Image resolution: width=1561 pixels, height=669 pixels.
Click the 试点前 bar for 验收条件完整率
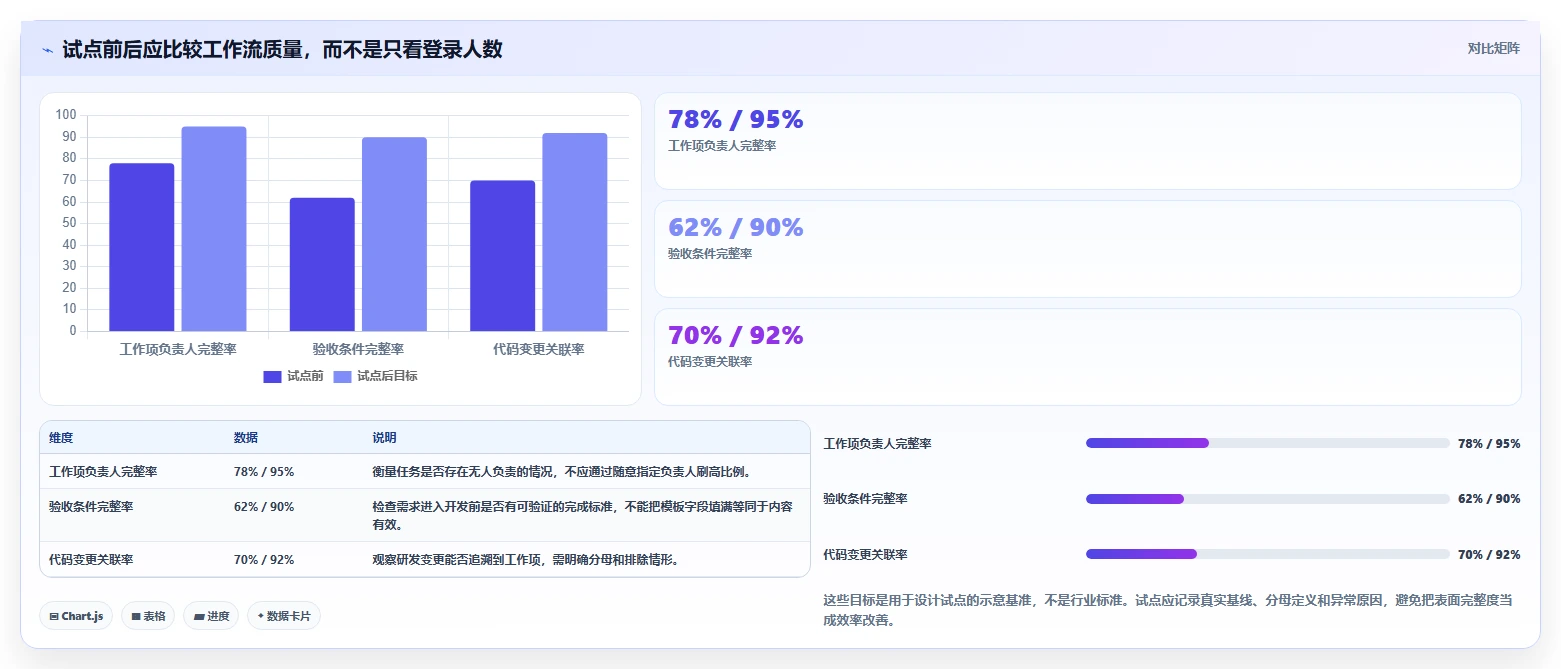(322, 264)
